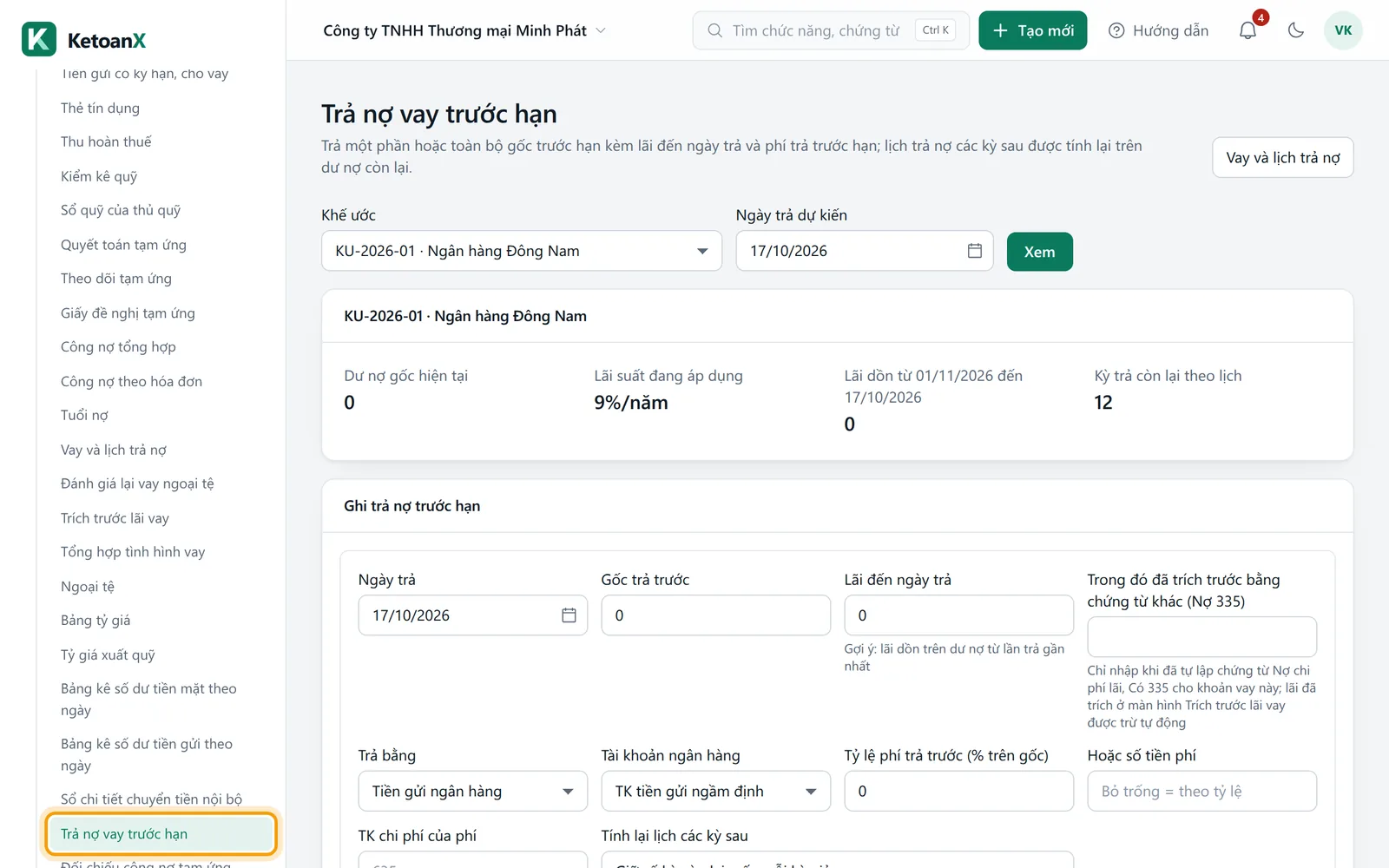
Task: Open the VK user avatar menu
Action: pos(1343,30)
